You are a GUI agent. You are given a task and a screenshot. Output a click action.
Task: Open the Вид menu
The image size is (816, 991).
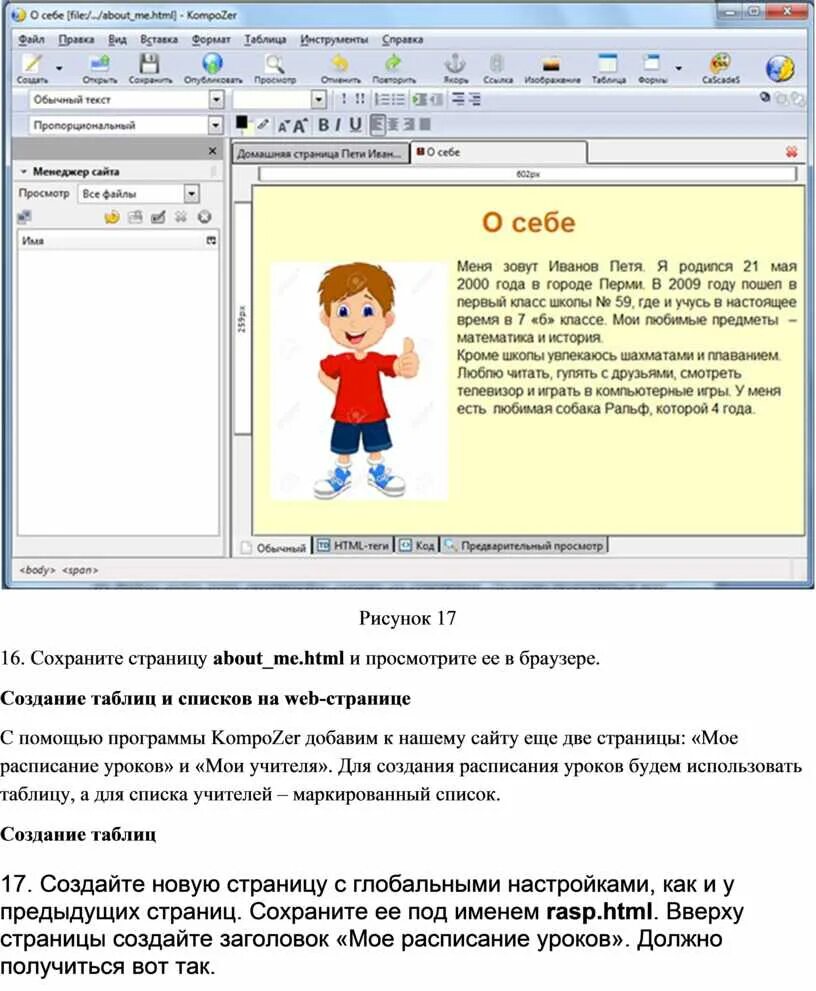click(117, 39)
